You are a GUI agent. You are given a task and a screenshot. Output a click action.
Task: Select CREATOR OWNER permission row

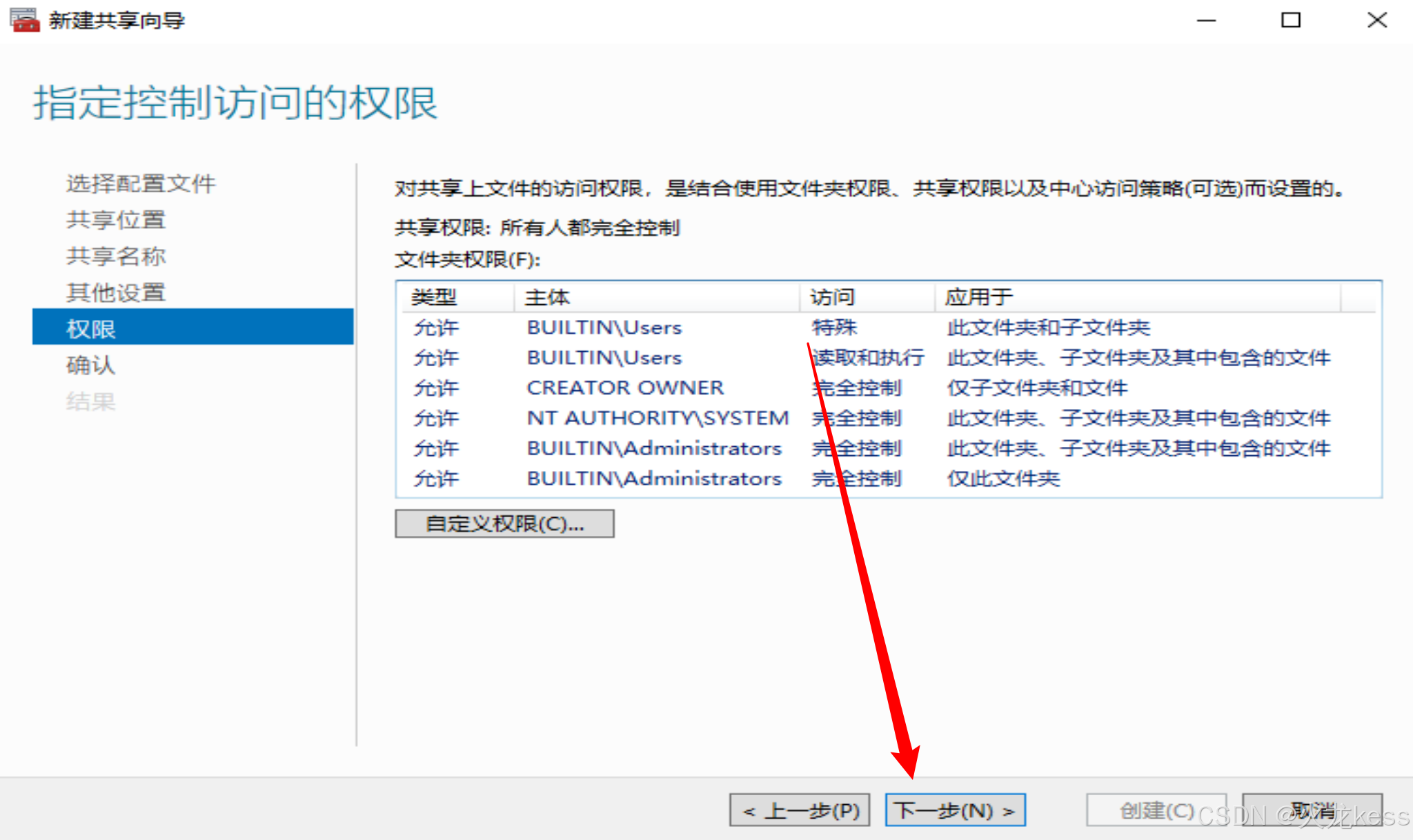(x=624, y=388)
